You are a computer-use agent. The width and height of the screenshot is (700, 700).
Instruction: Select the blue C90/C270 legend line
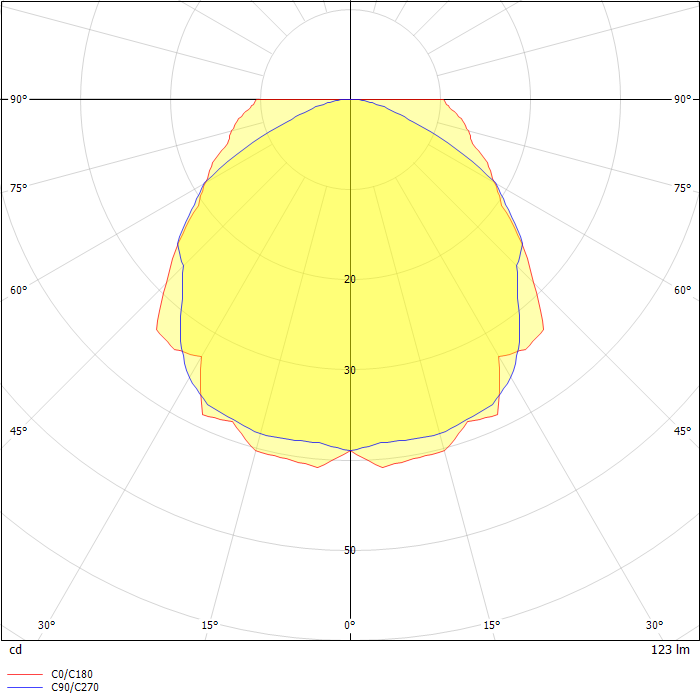pos(25,688)
